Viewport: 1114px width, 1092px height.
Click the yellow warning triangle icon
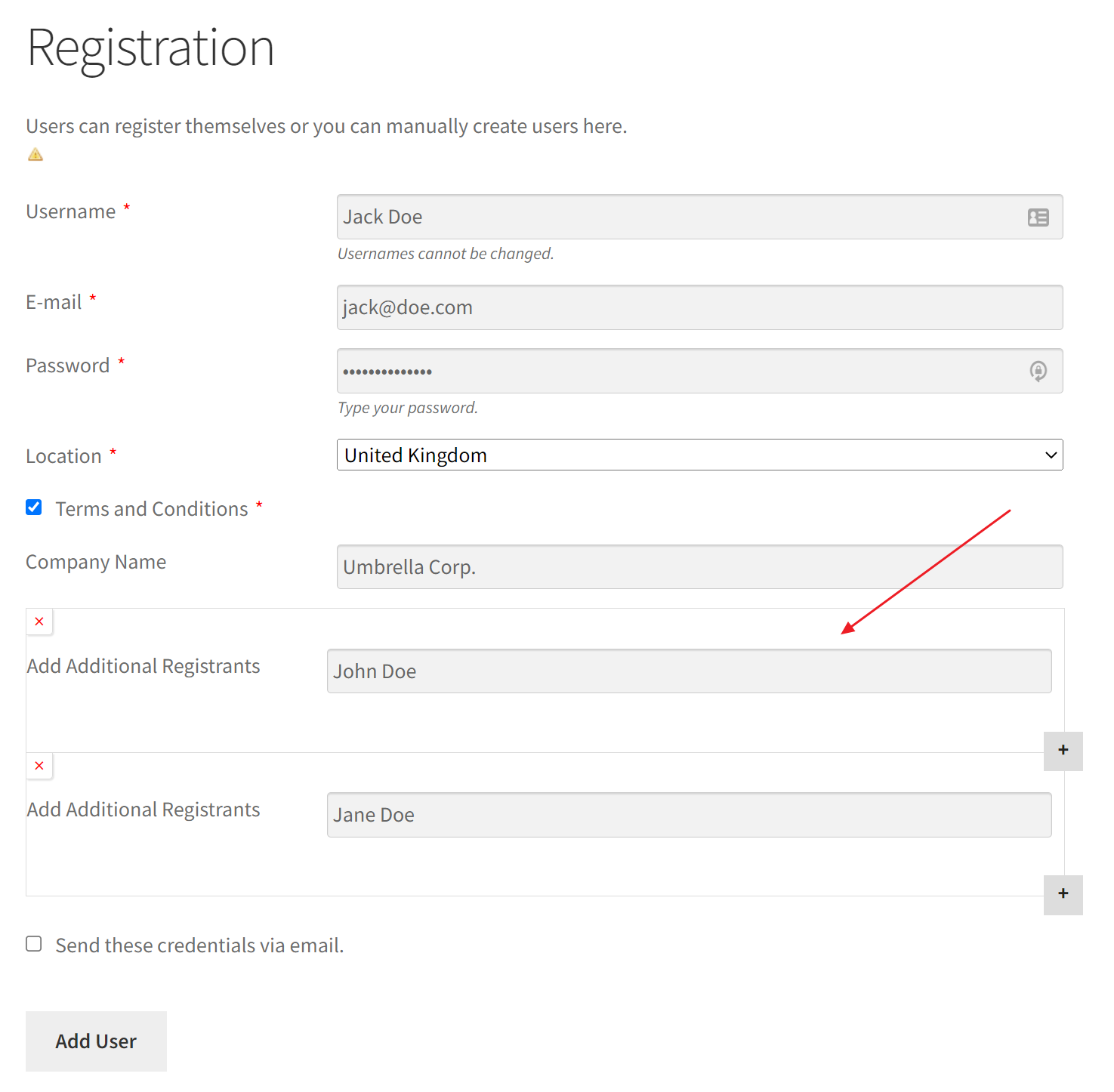[35, 155]
